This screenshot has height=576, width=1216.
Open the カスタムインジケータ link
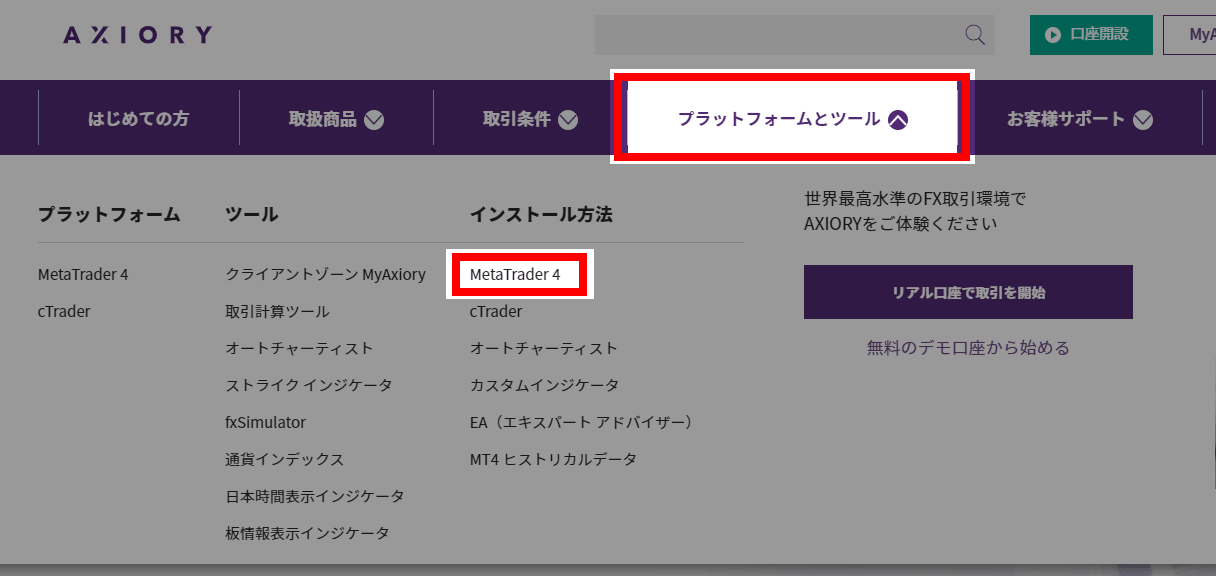[x=544, y=385]
